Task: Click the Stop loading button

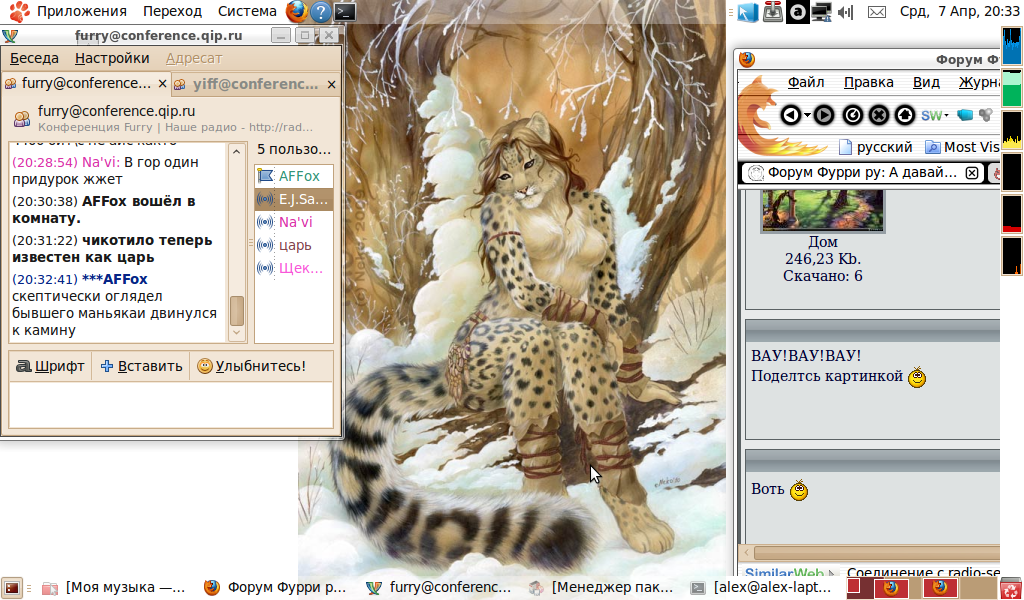Action: pos(879,115)
